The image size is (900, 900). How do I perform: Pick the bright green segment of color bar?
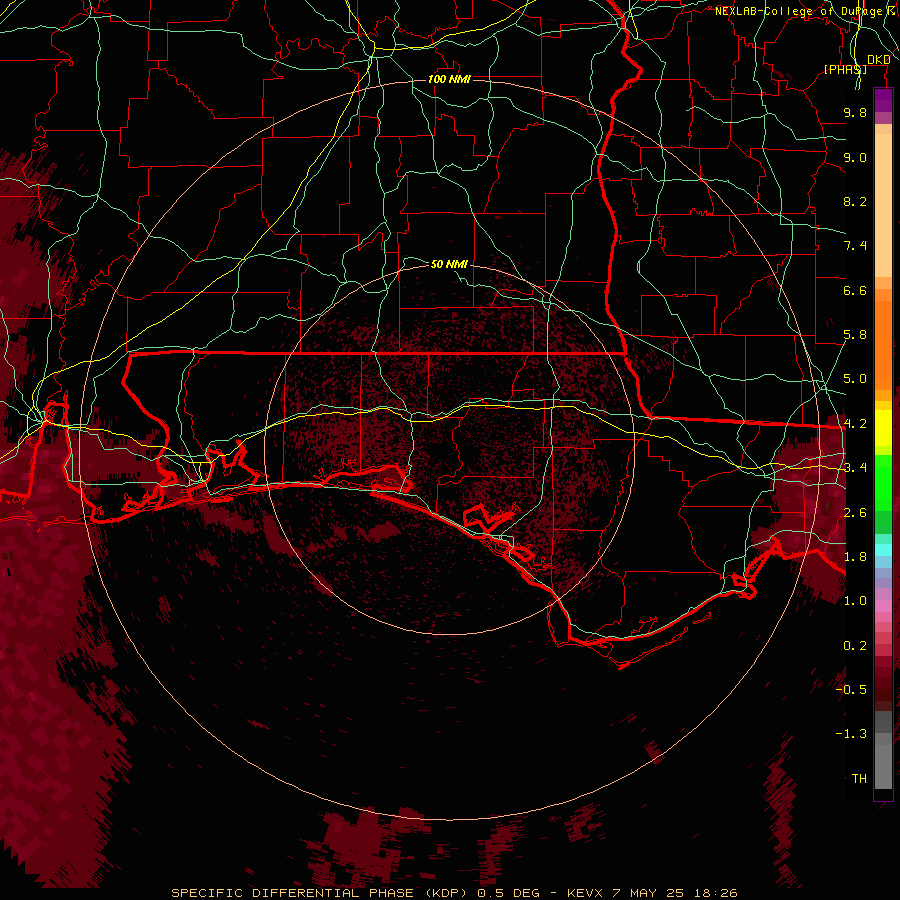(883, 482)
